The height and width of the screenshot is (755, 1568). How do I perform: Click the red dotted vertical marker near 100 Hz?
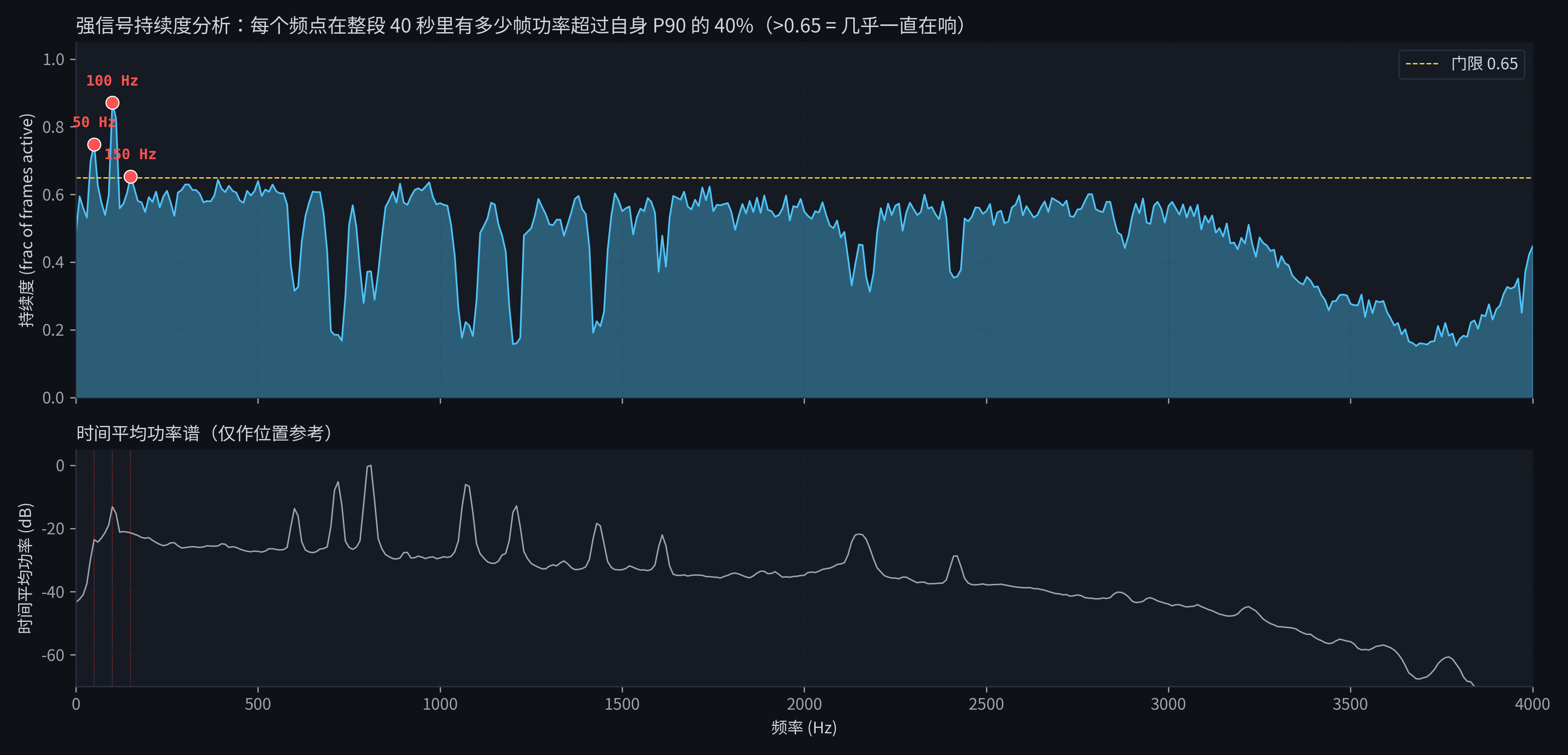[x=113, y=578]
